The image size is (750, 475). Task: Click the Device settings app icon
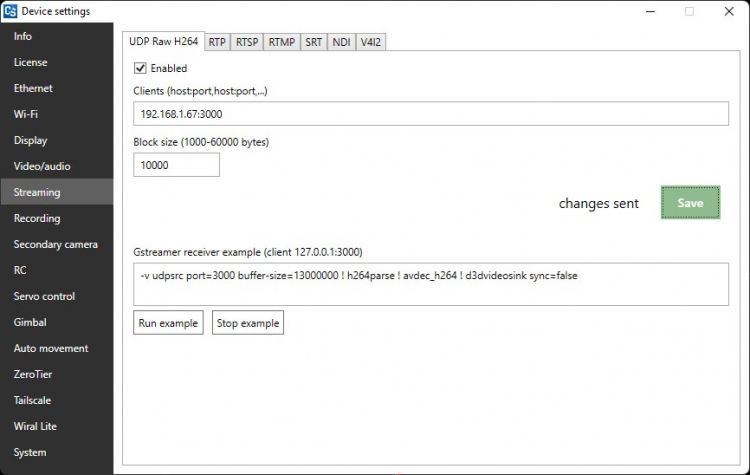tap(10, 11)
